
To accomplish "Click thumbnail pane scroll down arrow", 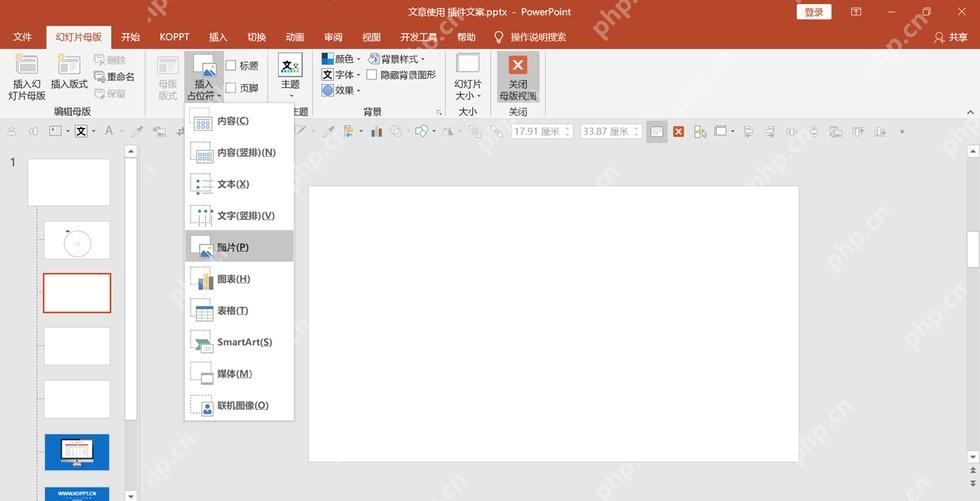I will coord(131,495).
